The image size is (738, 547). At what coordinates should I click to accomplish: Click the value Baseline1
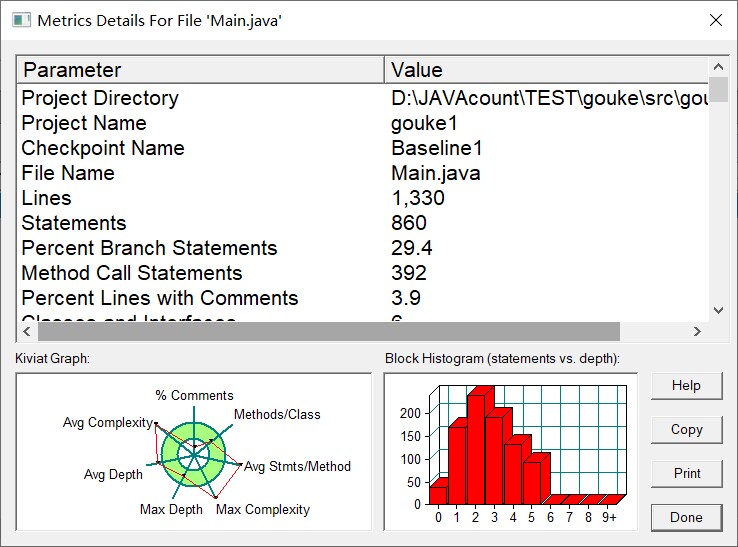(437, 148)
